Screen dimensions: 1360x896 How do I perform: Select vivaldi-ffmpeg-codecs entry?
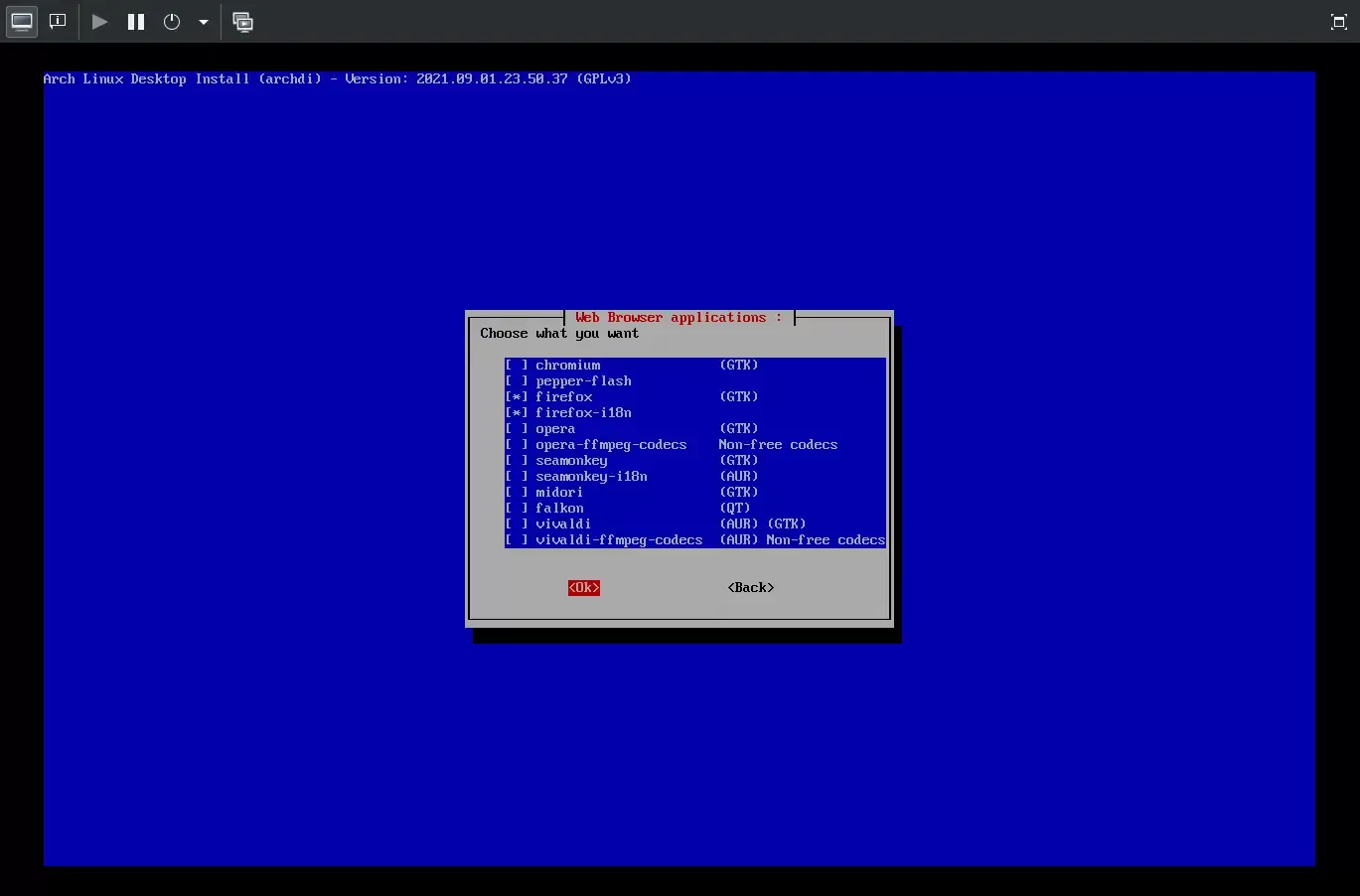tap(618, 540)
